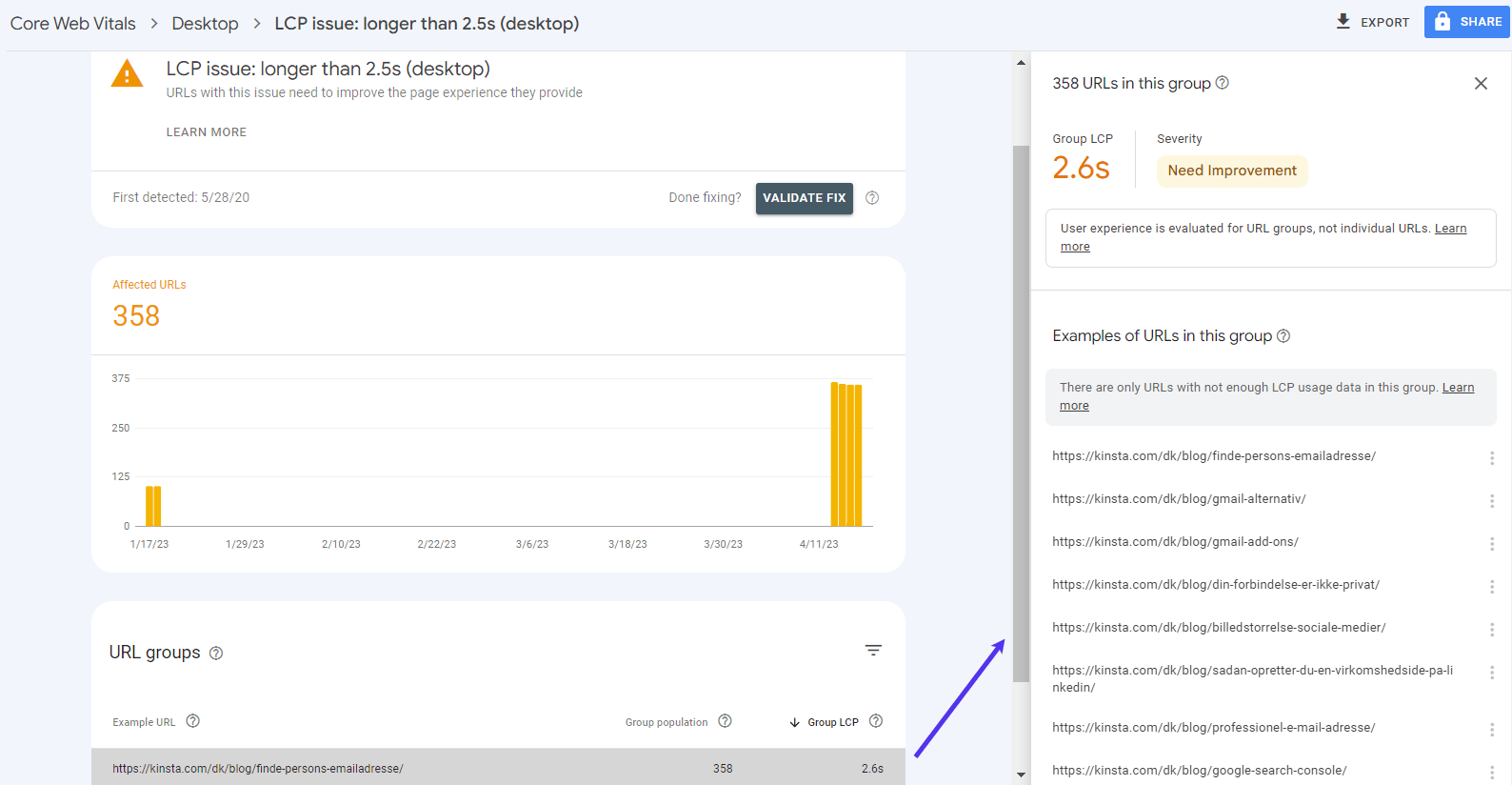Open the URL groups filter icon
The width and height of the screenshot is (1512, 785).
[873, 651]
